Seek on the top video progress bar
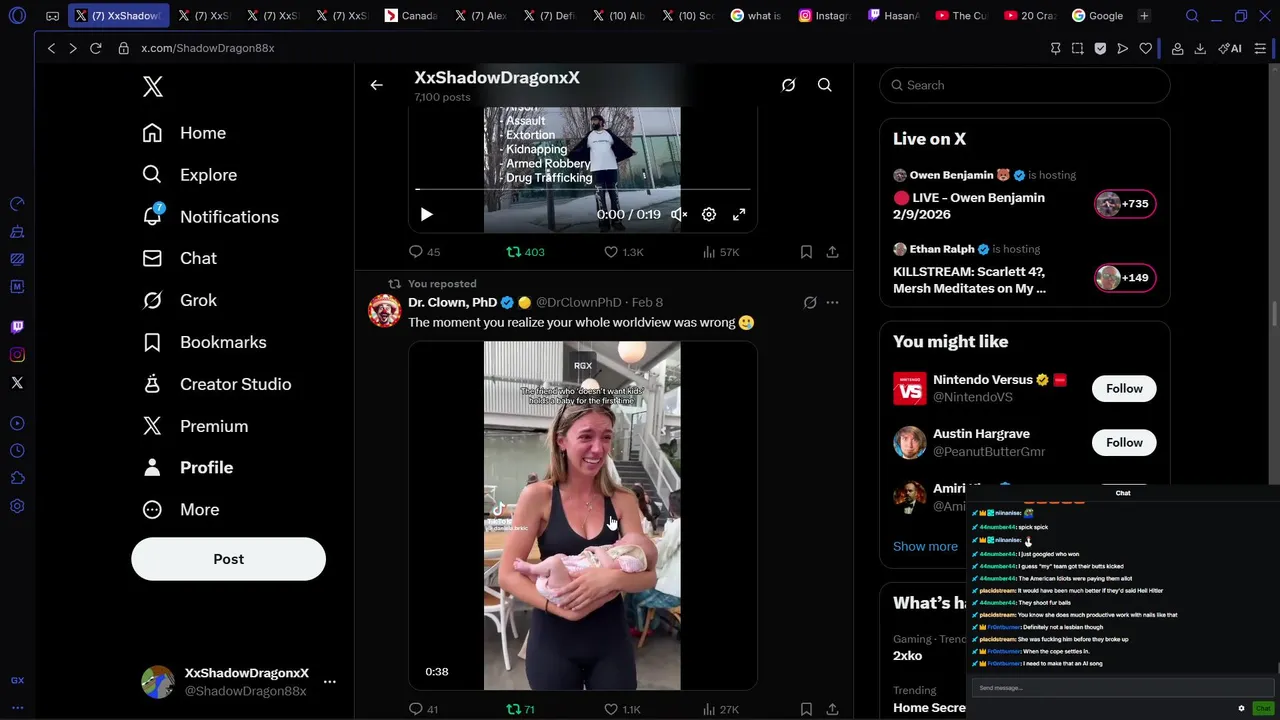Viewport: 1280px width, 720px height. click(582, 189)
